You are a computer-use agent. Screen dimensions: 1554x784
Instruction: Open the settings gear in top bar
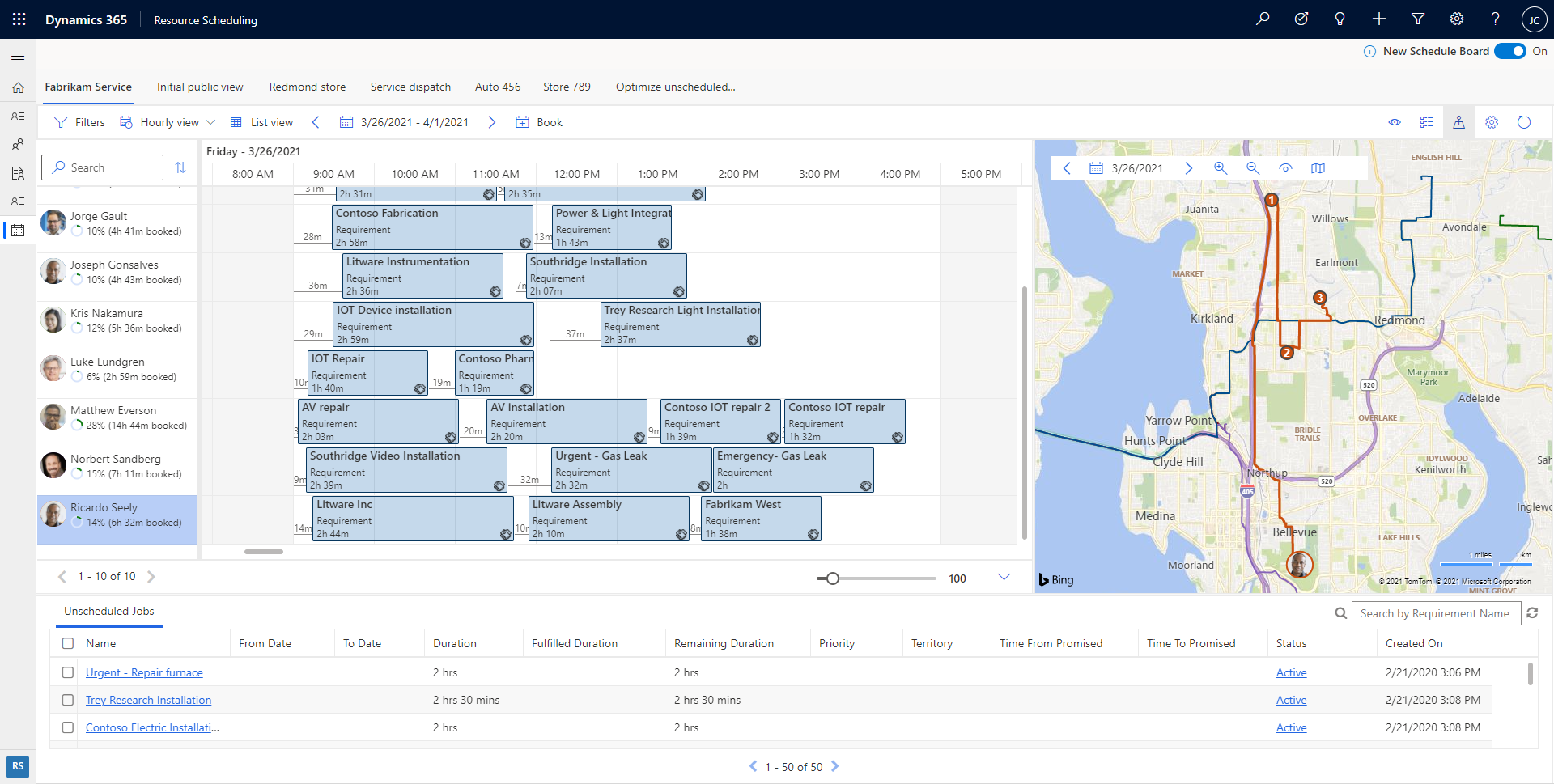tap(1457, 19)
